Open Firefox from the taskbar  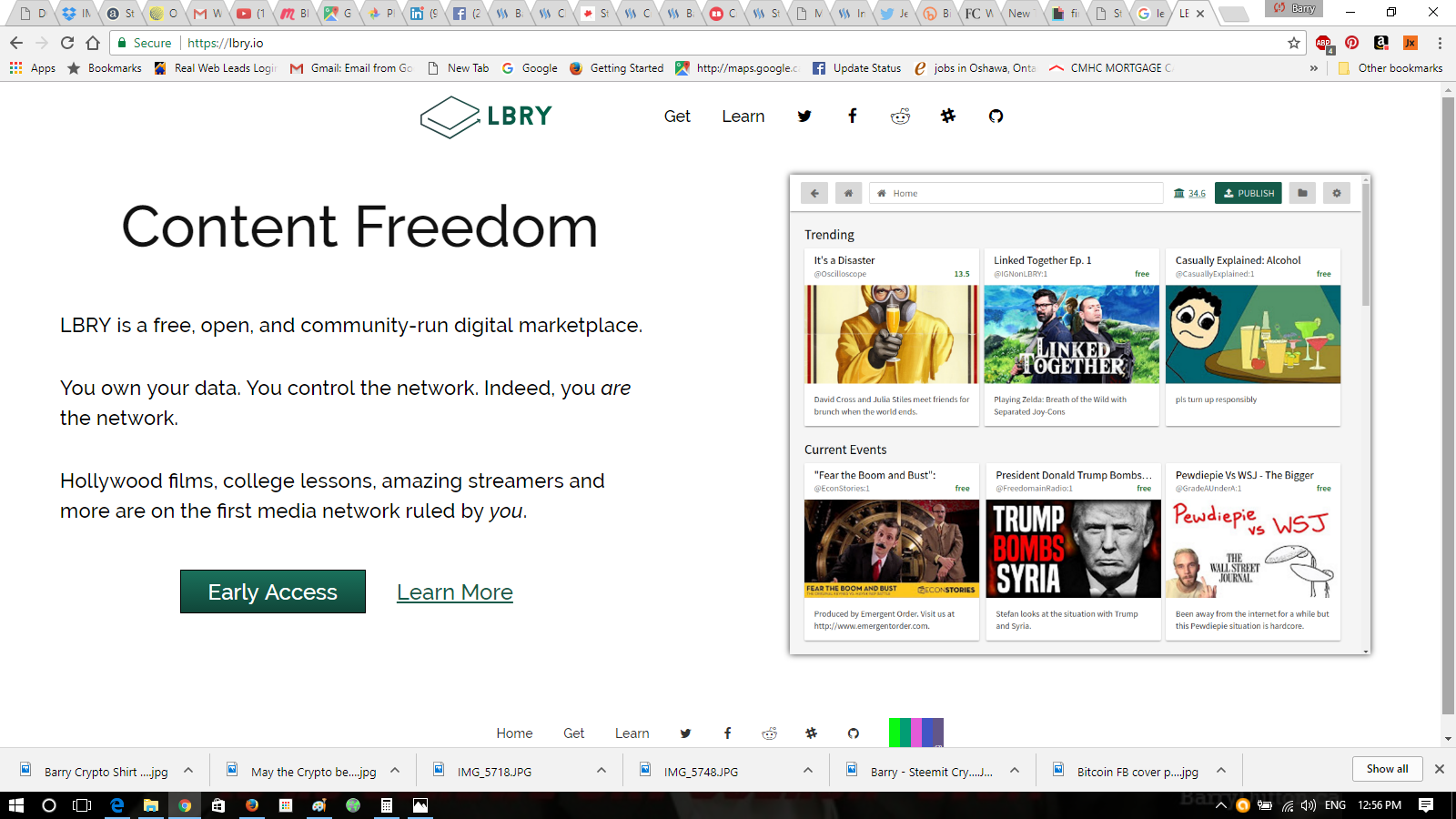pos(252,805)
